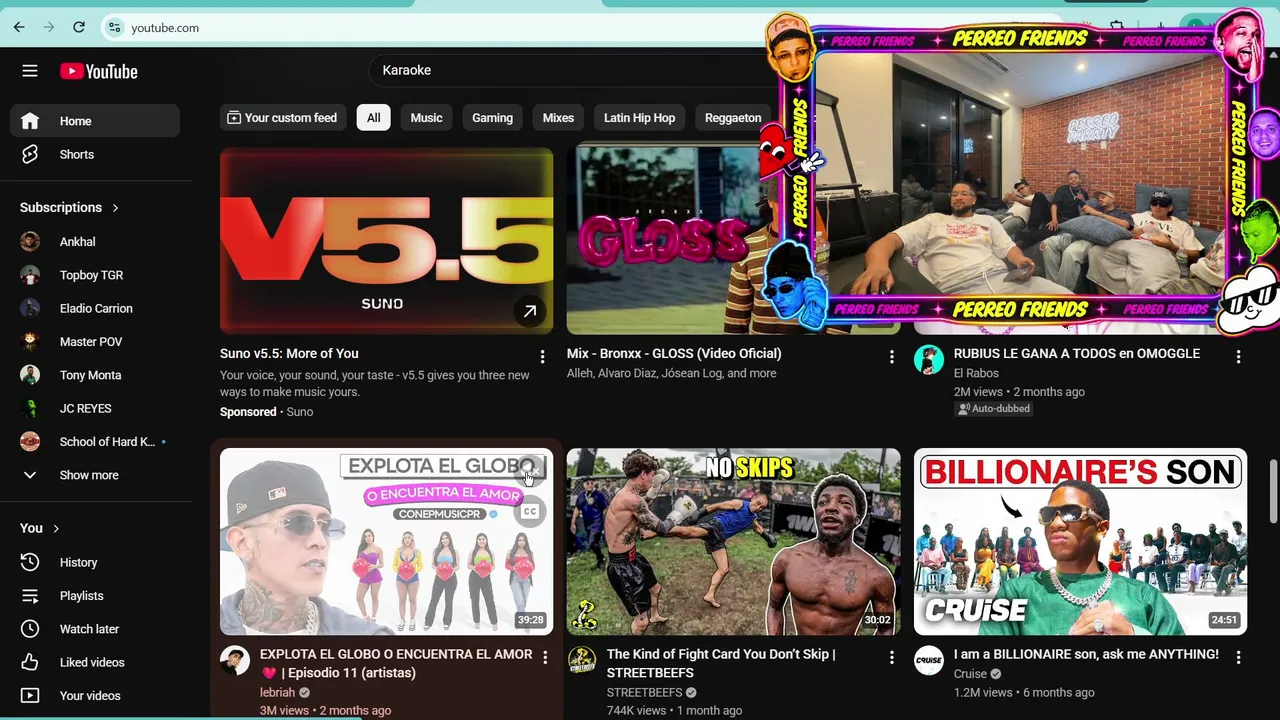Open three-dot menu for EXPLOTA EL GLOBO video
This screenshot has width=1280, height=720.
pos(545,657)
